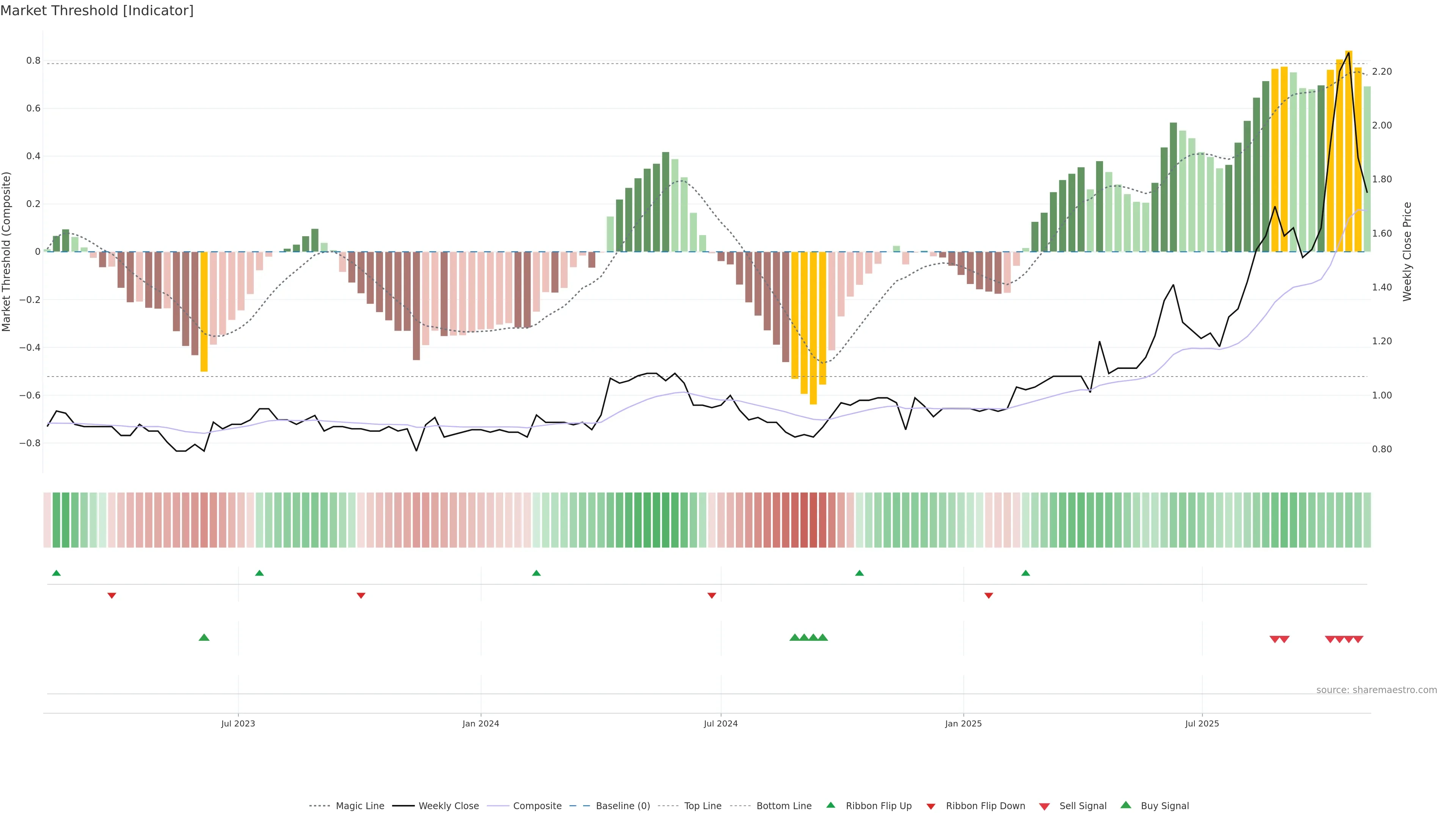Screen dimensions: 1456x819
Task: Click the first green ribbon flip up marker
Action: pos(56,573)
